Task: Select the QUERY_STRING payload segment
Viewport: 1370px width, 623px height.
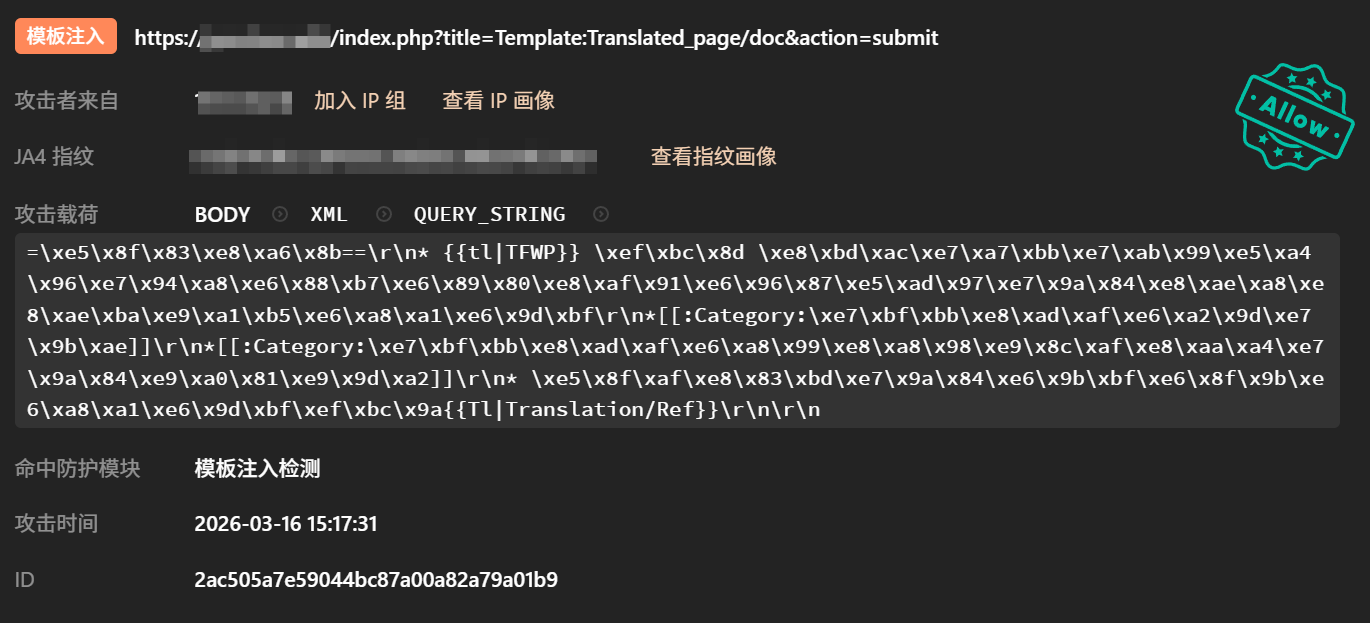Action: [x=489, y=214]
